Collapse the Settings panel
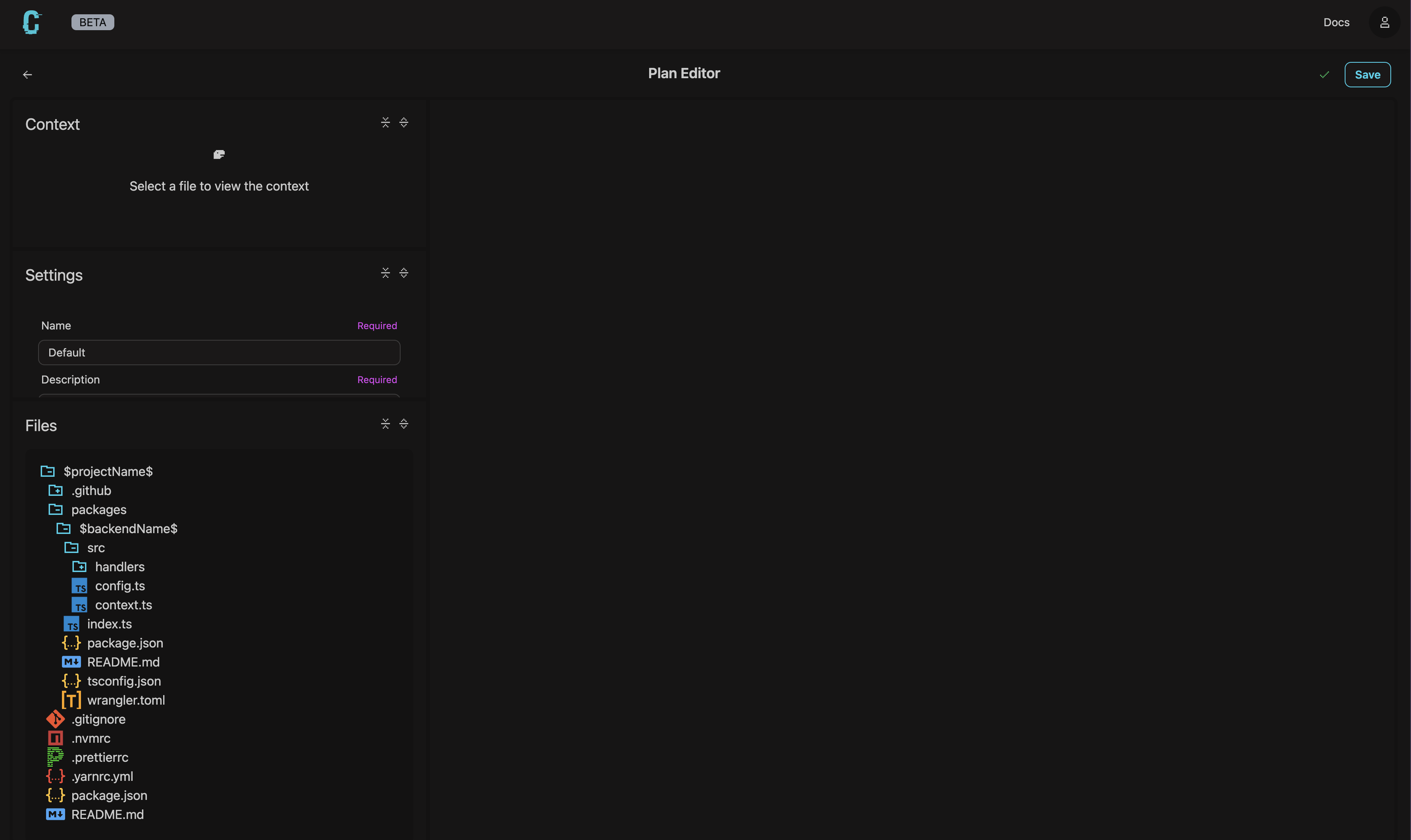This screenshot has height=840, width=1411. (386, 272)
